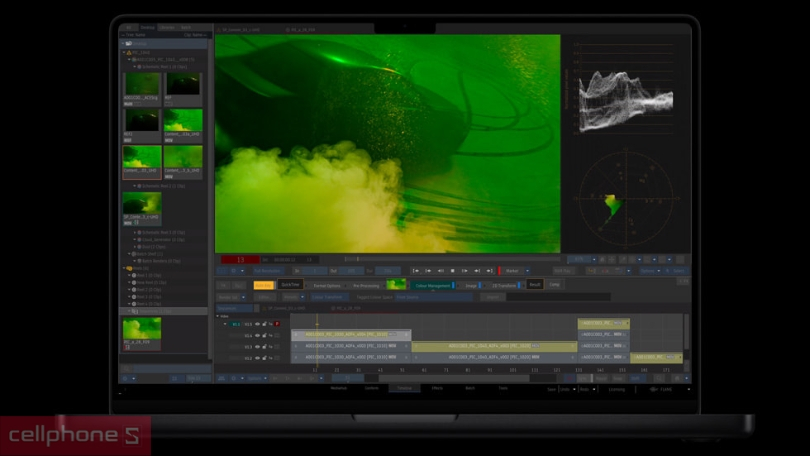Jump to the end of the clip

[x=489, y=270]
